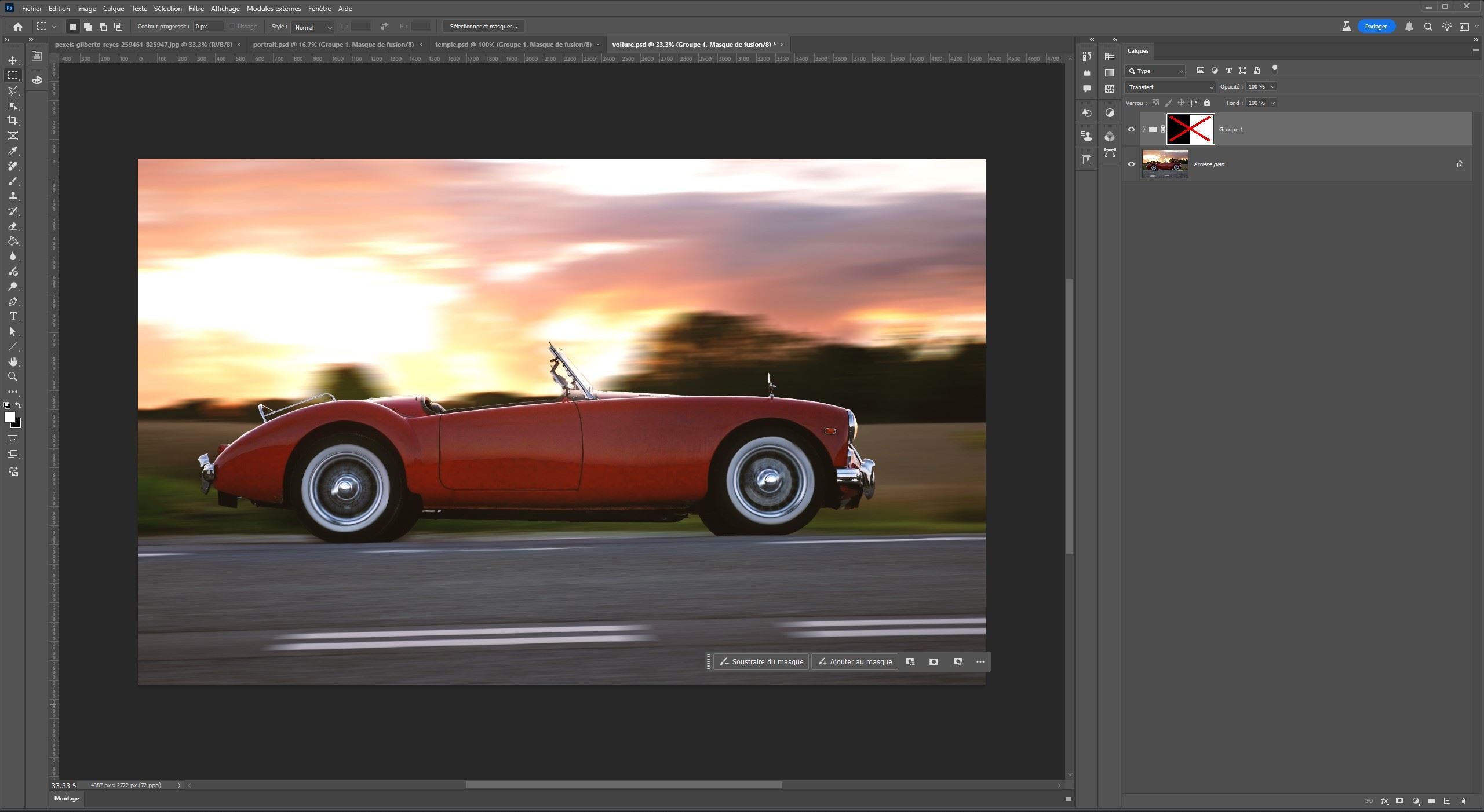Open the Sélection menu
This screenshot has width=1484, height=812.
[x=168, y=8]
